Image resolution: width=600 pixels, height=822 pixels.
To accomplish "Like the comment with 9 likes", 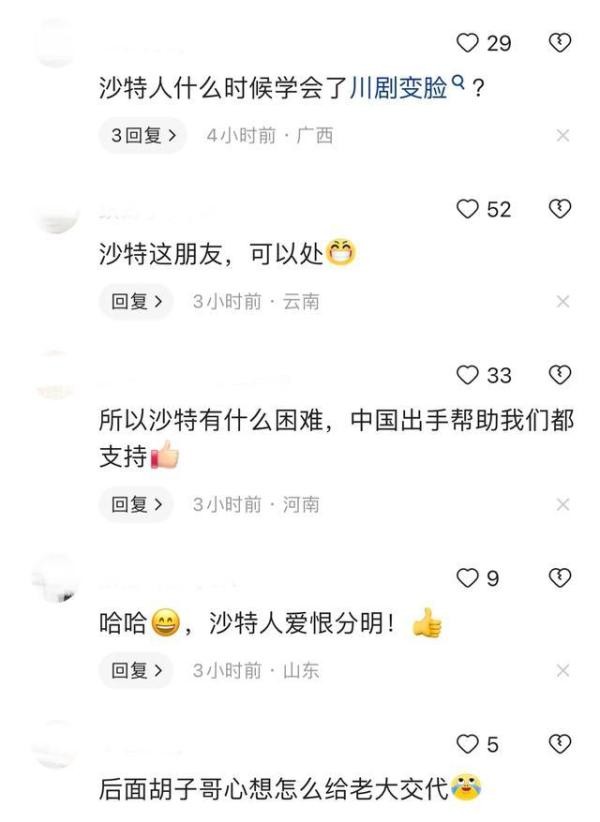I will tap(467, 578).
